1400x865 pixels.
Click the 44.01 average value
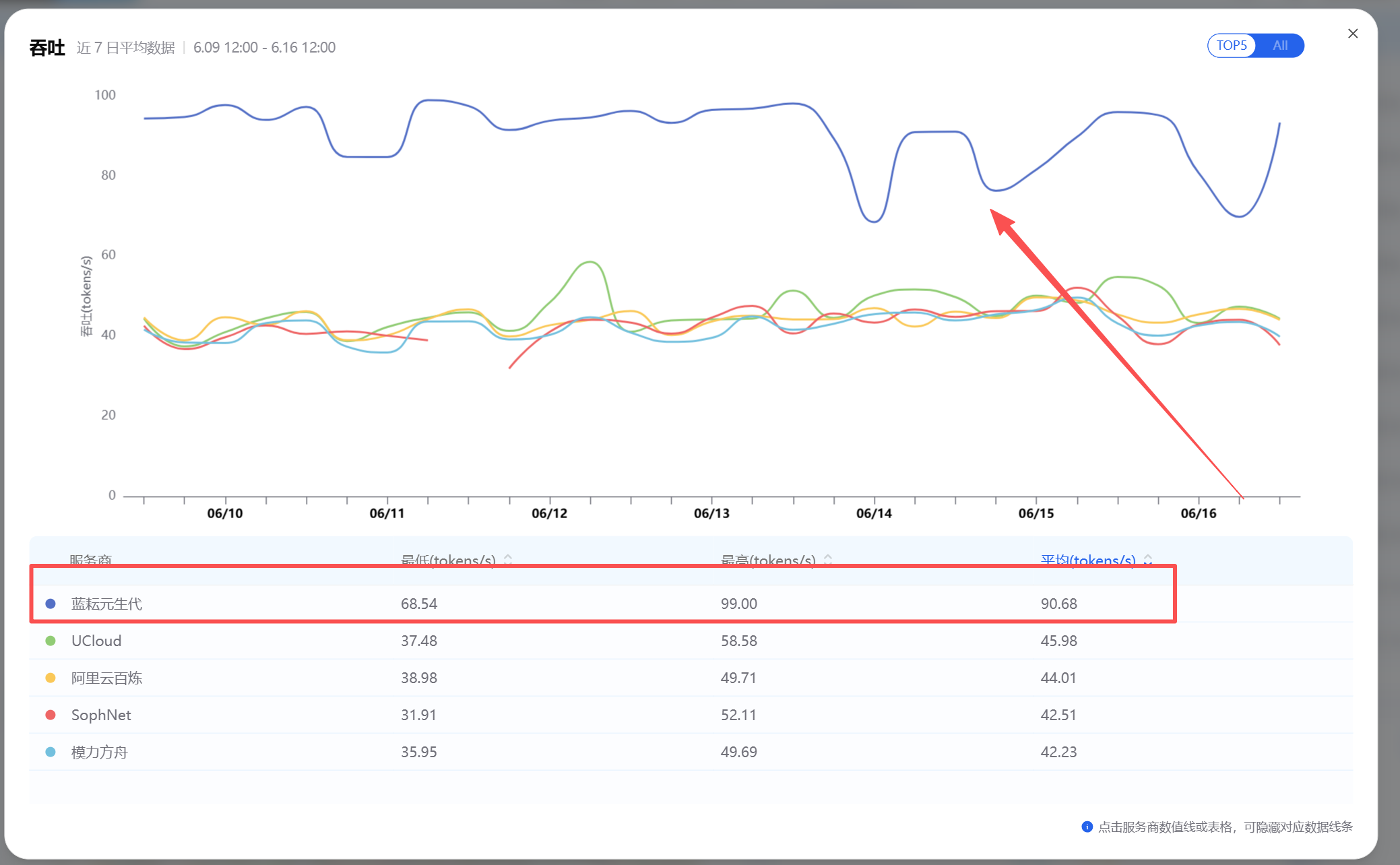pos(1058,678)
